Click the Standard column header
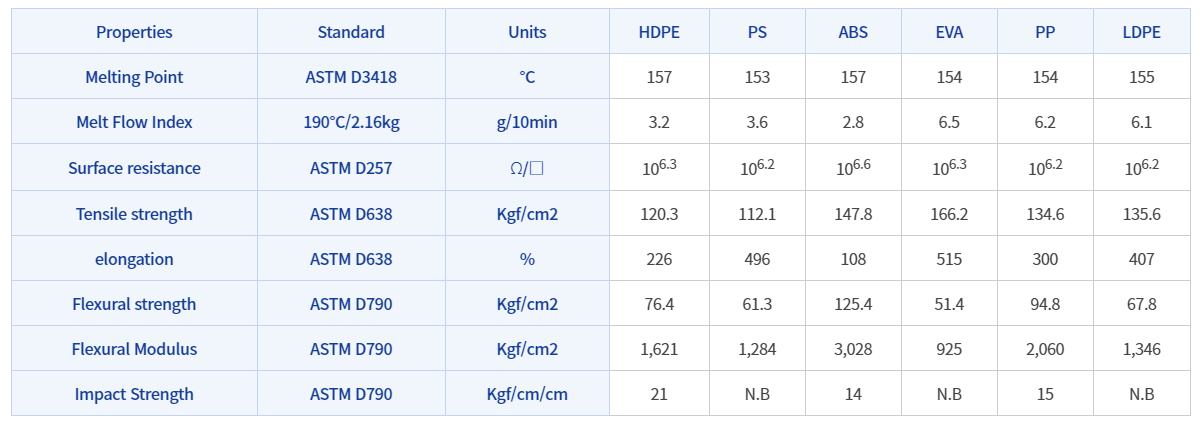The image size is (1201, 428). point(351,32)
